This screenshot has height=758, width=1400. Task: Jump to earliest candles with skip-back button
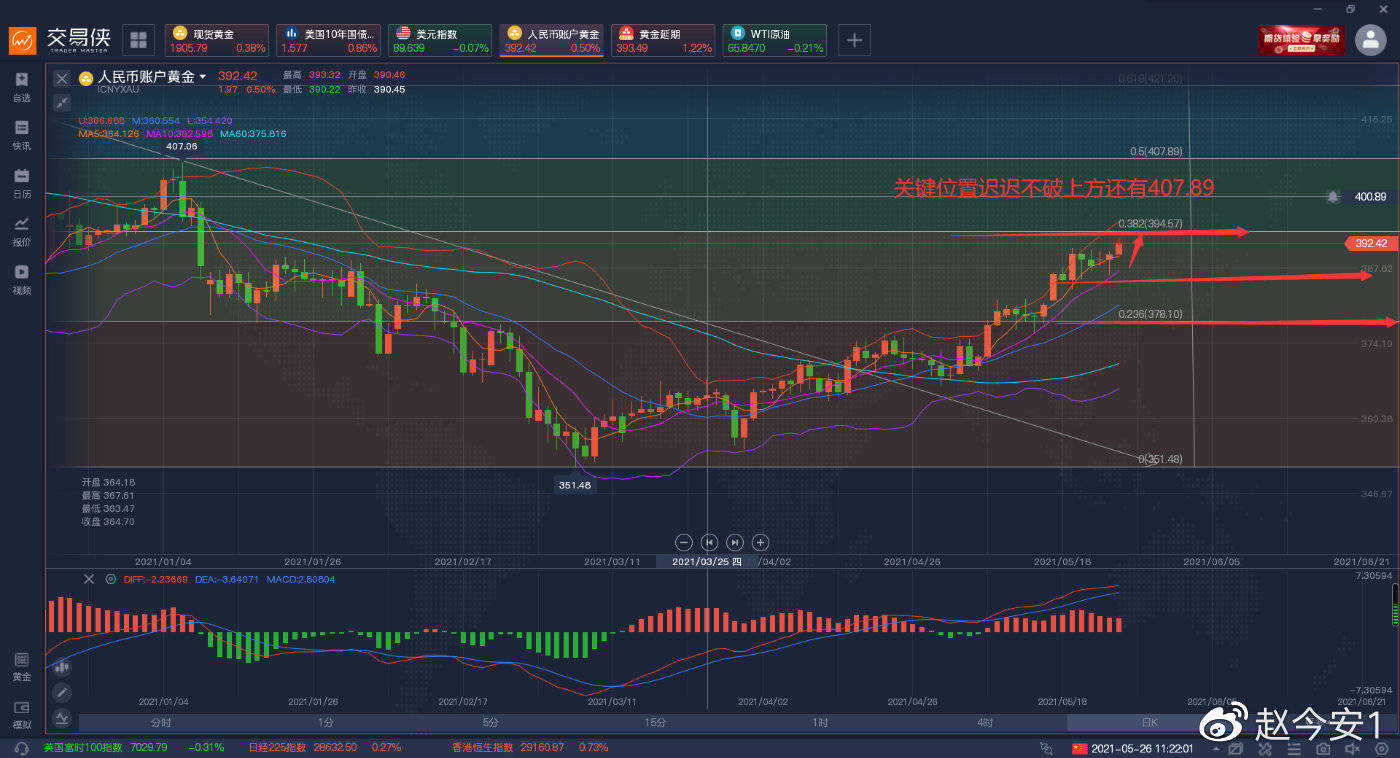click(709, 542)
